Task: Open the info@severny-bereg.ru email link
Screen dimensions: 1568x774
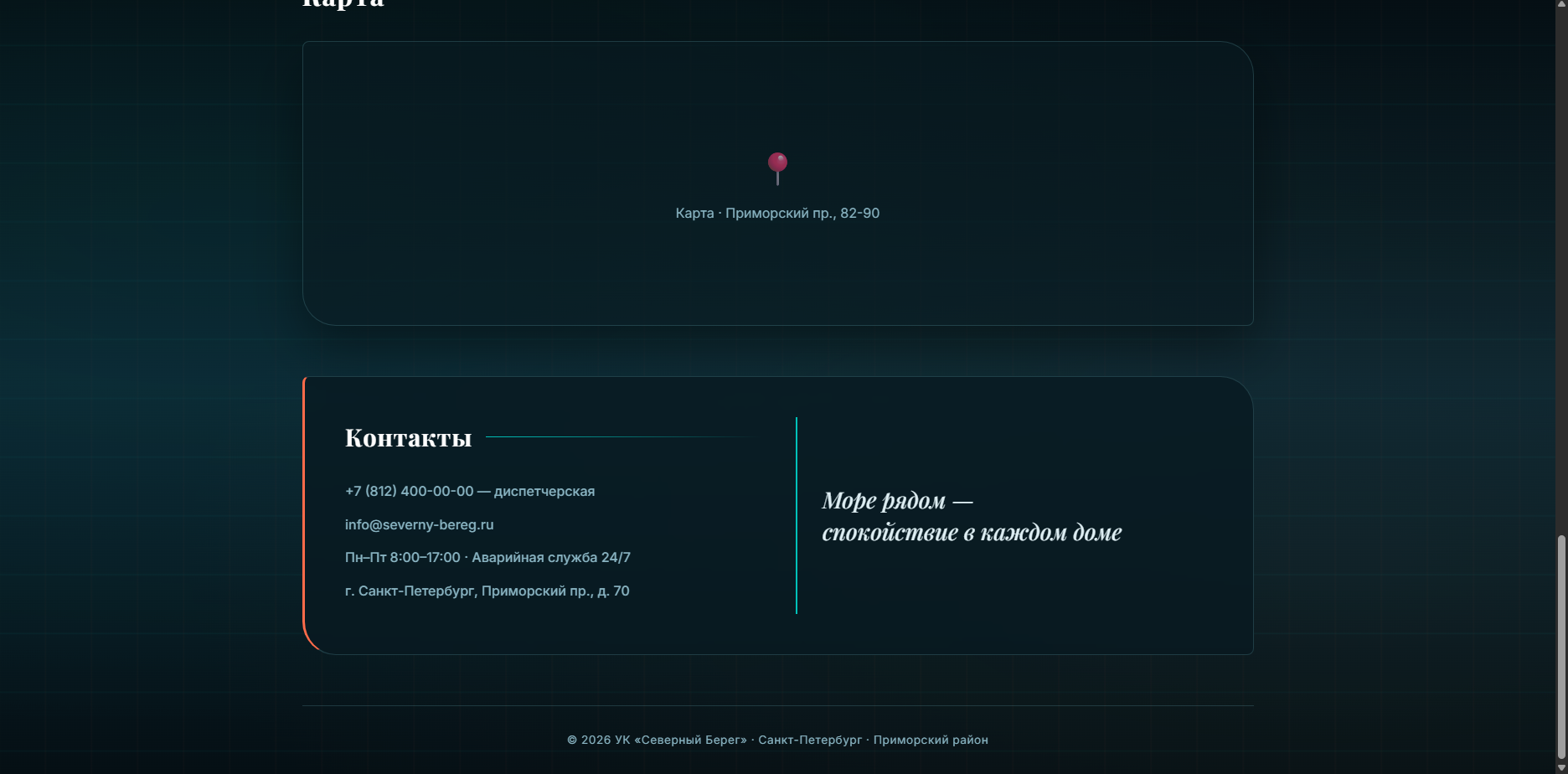Action: pyautogui.click(x=420, y=525)
